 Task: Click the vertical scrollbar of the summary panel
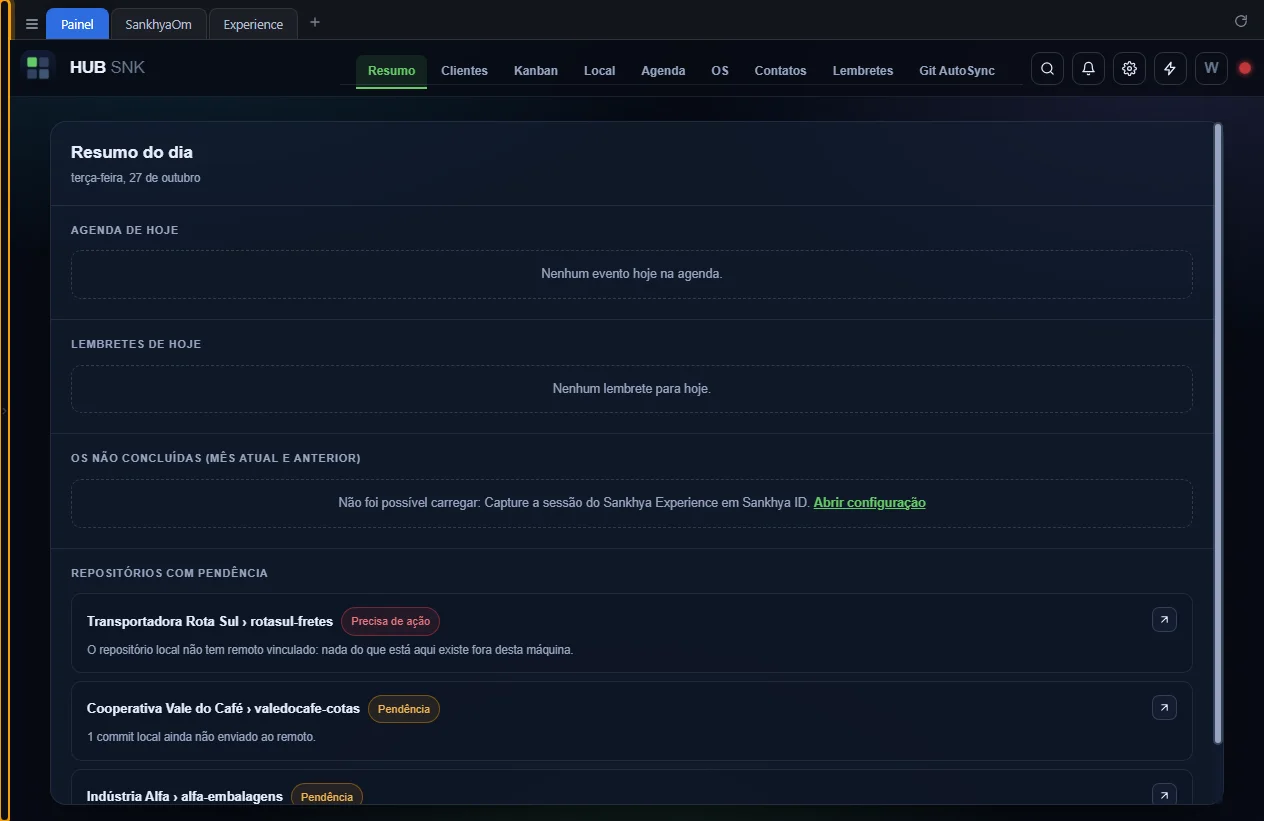(x=1217, y=434)
